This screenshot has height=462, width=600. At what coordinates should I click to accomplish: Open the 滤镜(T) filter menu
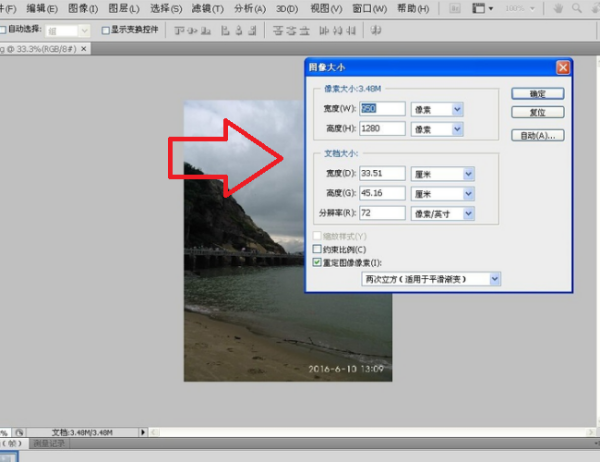tap(209, 9)
